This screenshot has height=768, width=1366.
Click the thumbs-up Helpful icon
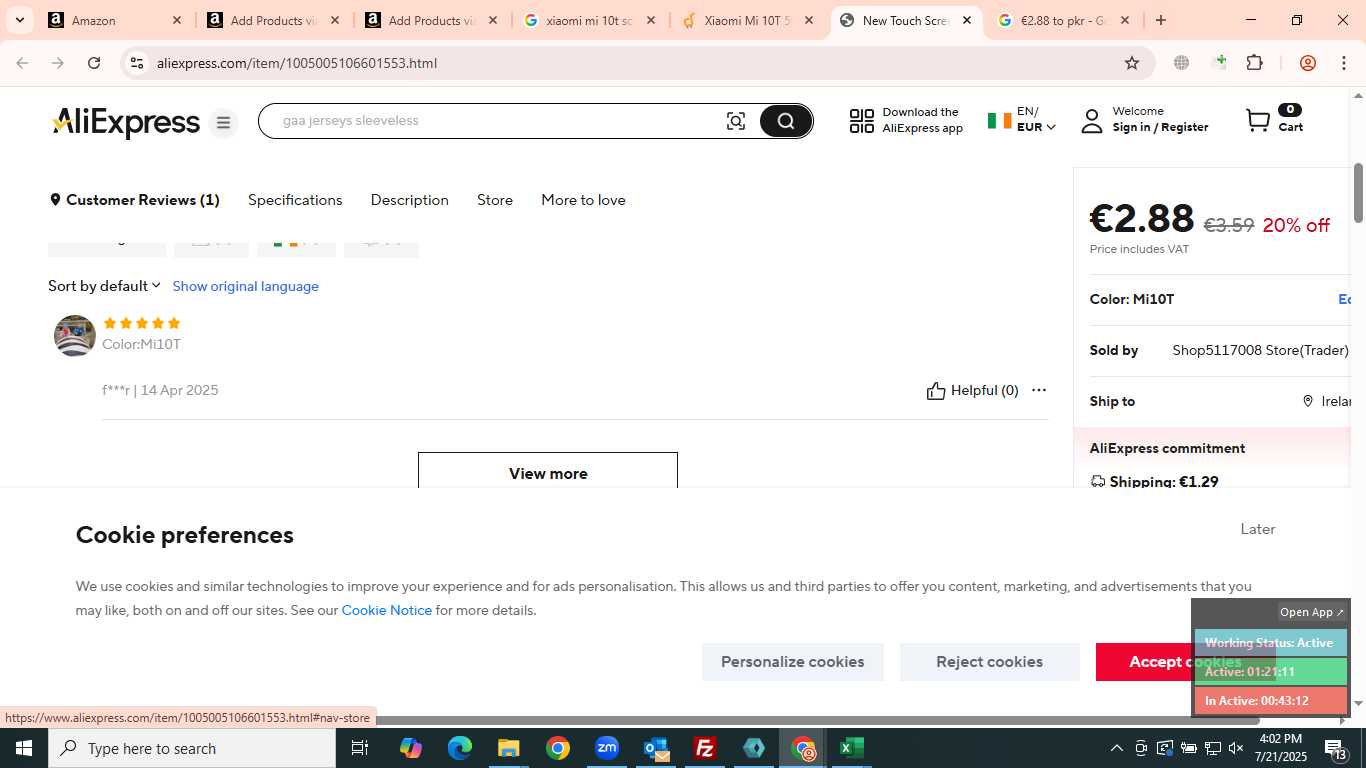pyautogui.click(x=936, y=391)
